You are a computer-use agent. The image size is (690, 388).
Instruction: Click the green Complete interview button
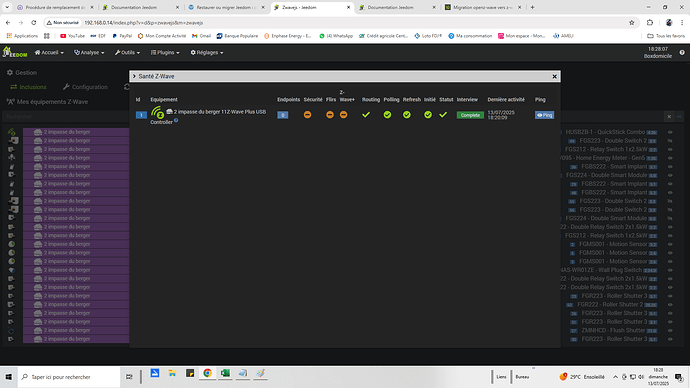(x=470, y=115)
